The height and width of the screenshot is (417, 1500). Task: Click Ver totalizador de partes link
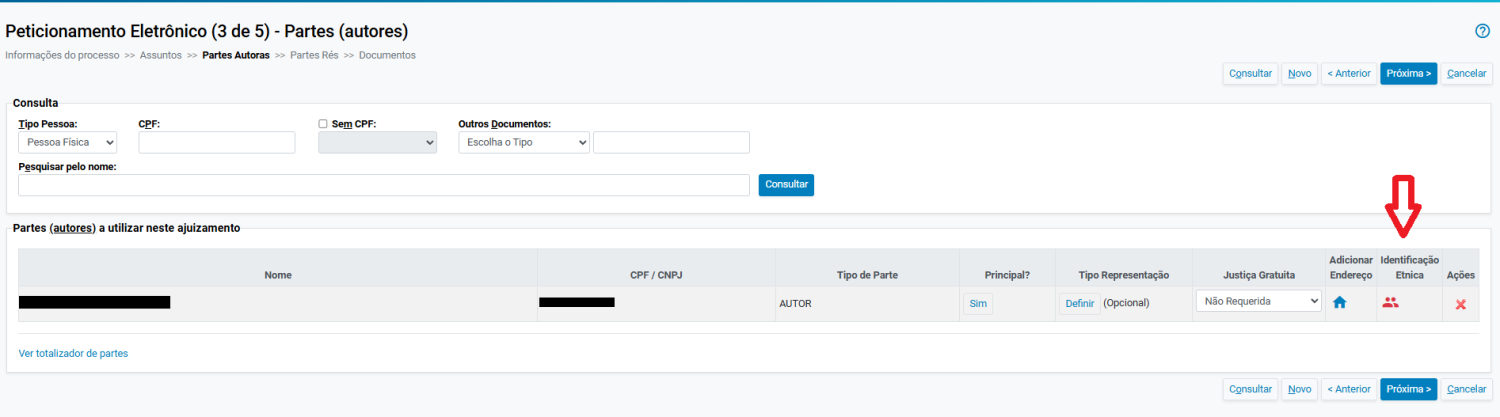pyautogui.click(x=73, y=353)
